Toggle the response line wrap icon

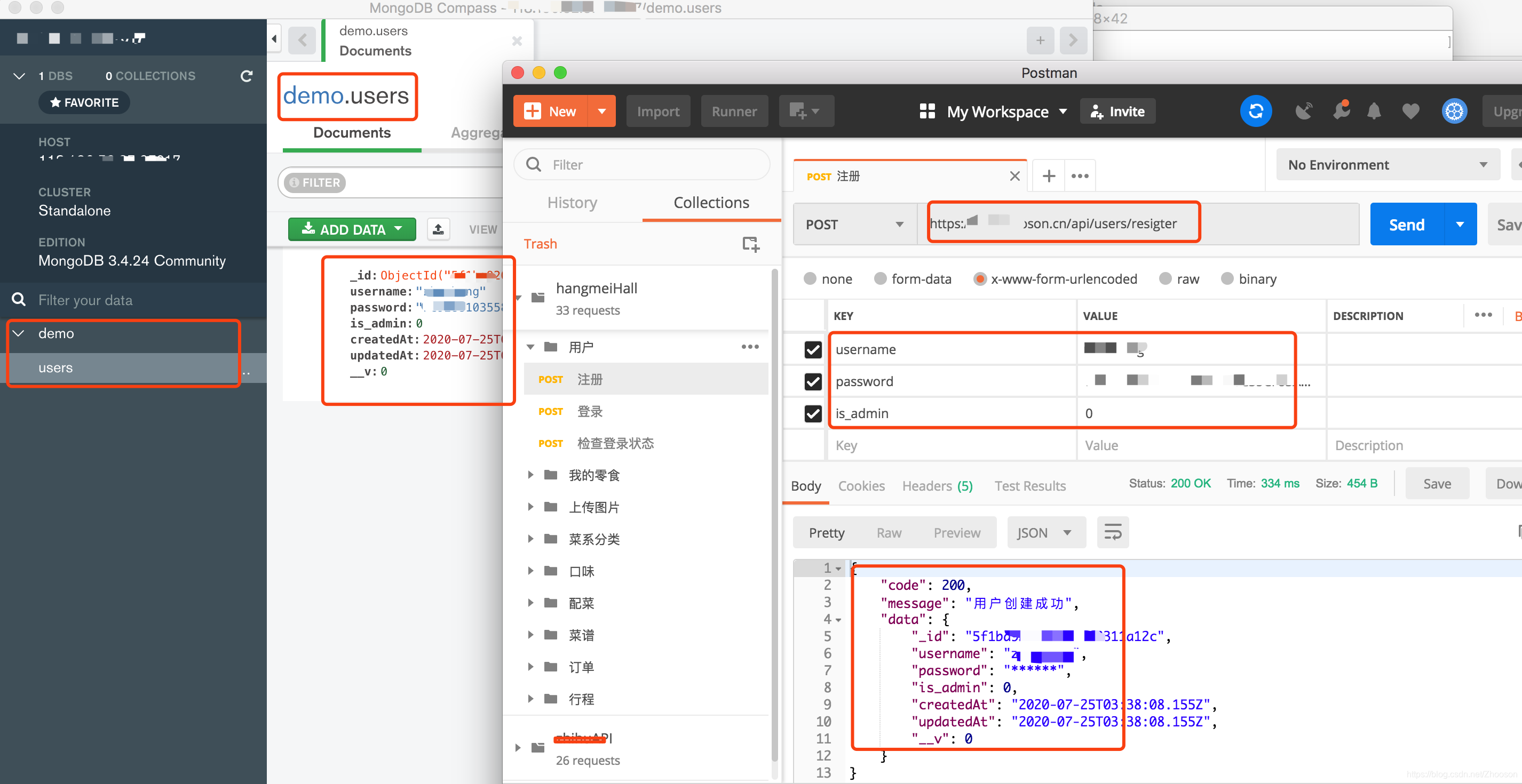[1113, 532]
